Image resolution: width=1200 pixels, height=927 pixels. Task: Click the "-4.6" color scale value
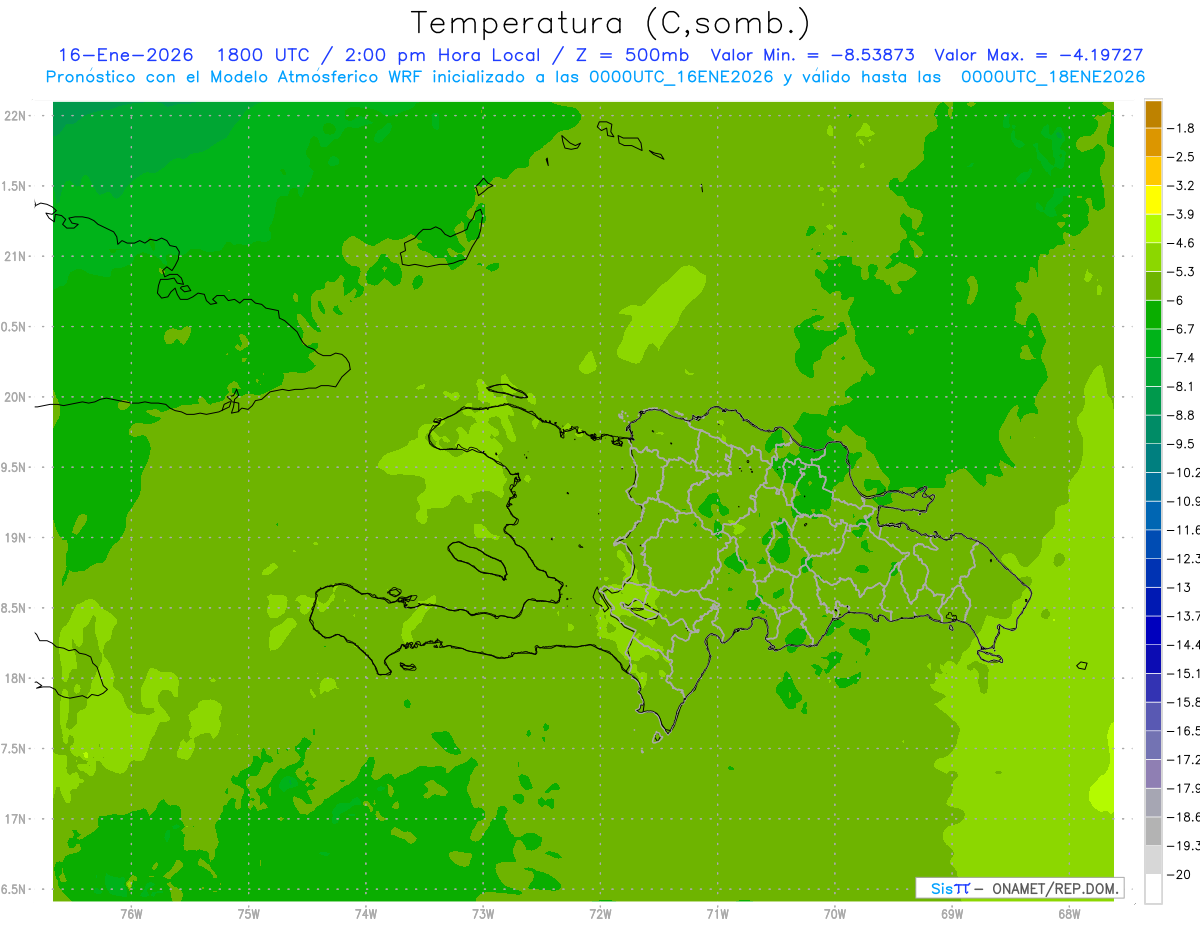[x=1182, y=243]
